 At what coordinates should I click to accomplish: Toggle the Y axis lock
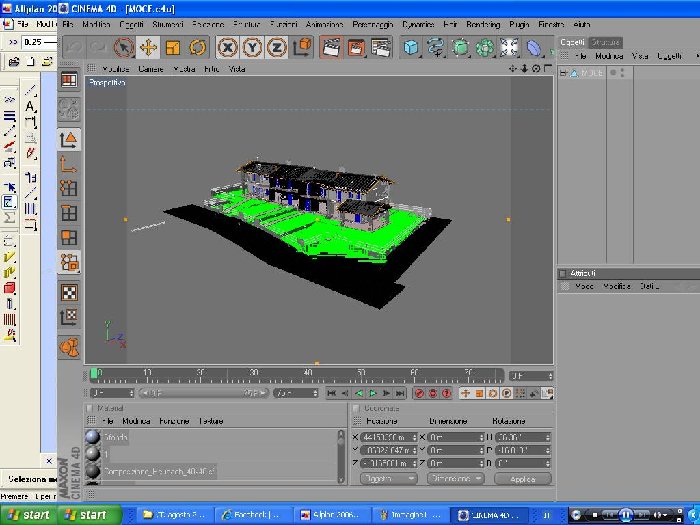click(x=252, y=47)
